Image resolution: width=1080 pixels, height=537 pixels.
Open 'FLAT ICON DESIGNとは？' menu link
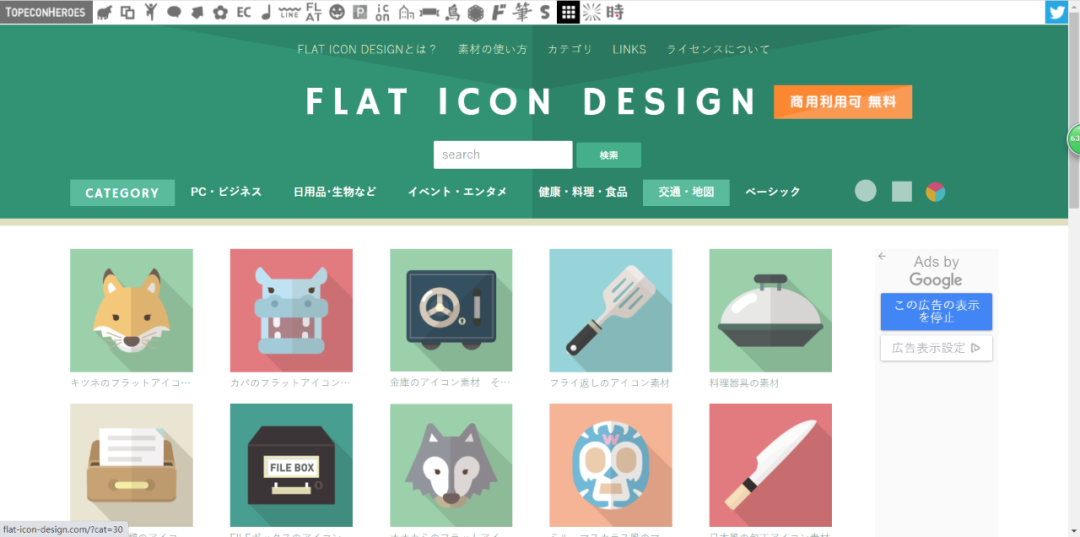pos(367,50)
